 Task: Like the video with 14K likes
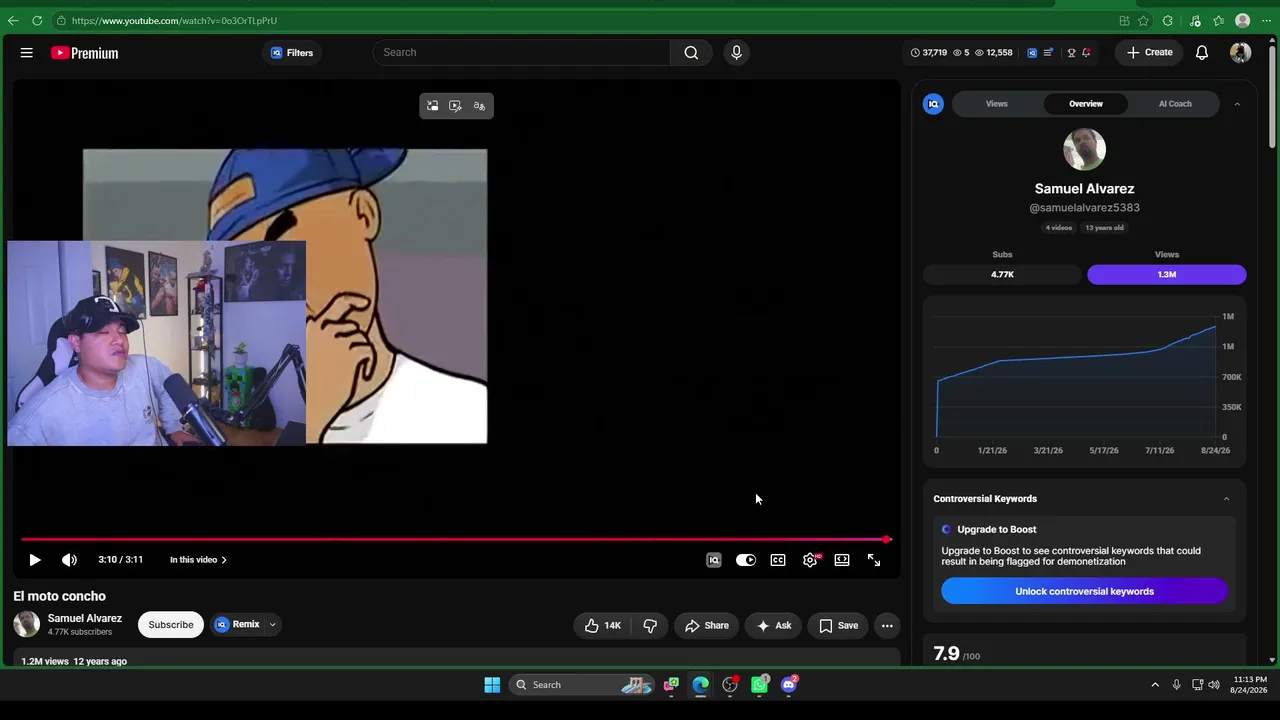coord(603,626)
